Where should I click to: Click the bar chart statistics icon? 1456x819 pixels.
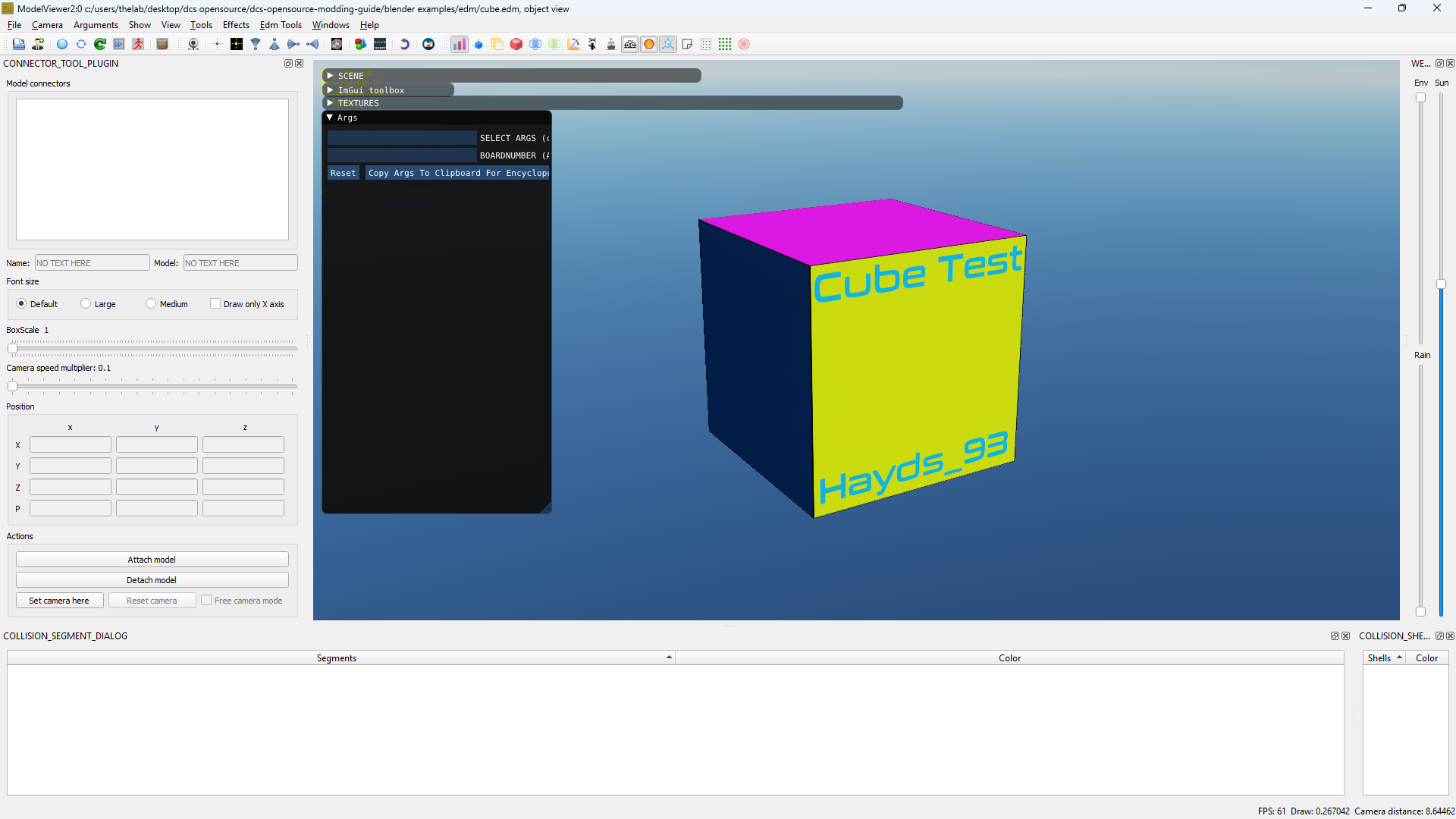[460, 45]
